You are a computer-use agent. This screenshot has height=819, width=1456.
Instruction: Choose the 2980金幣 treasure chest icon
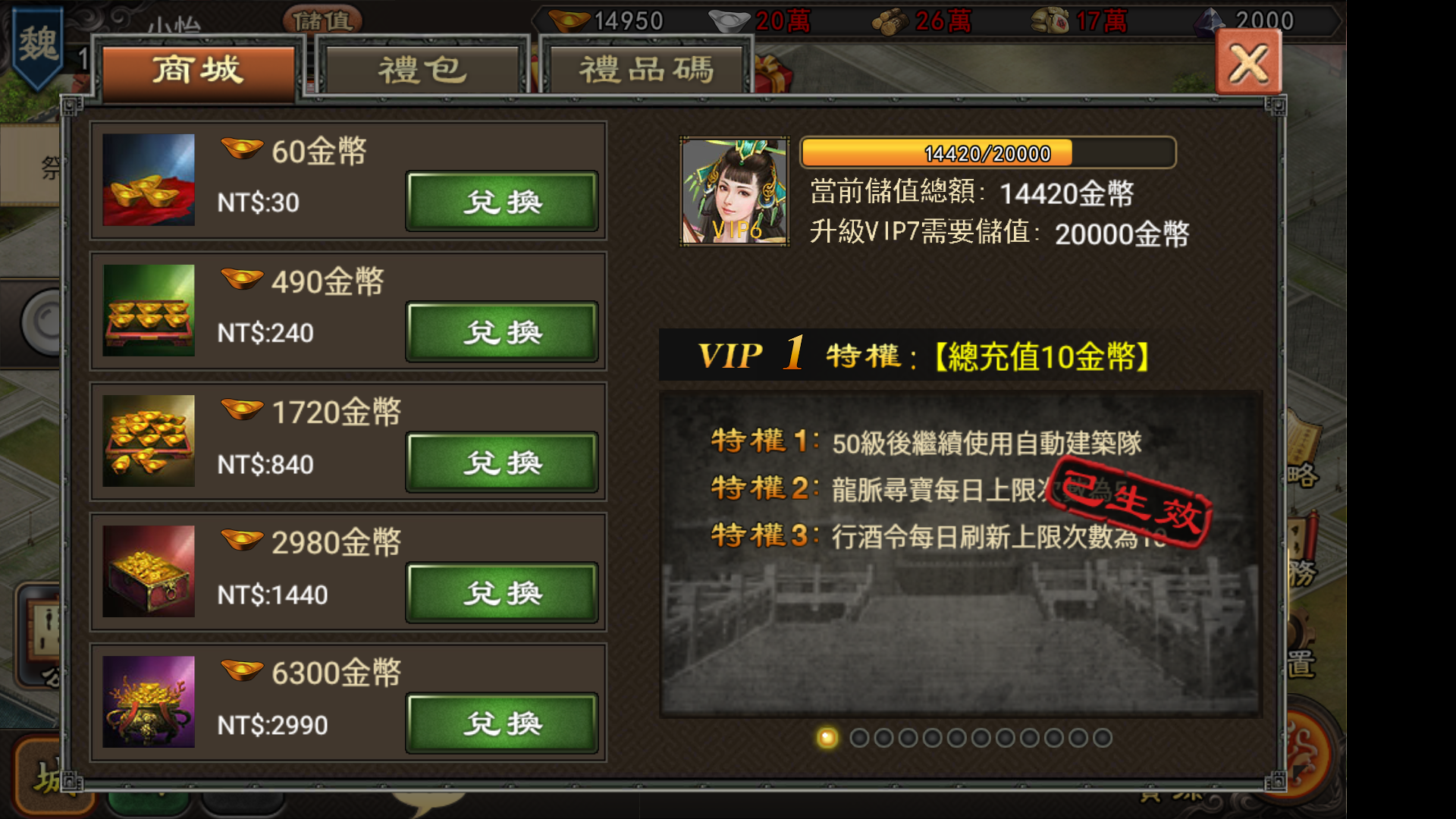click(x=149, y=571)
